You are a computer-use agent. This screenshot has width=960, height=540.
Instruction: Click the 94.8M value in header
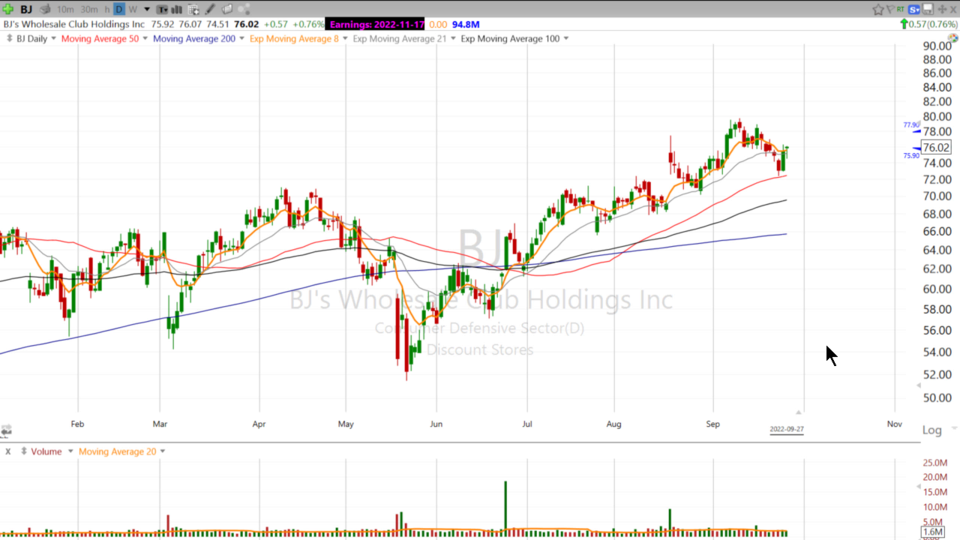[x=466, y=24]
